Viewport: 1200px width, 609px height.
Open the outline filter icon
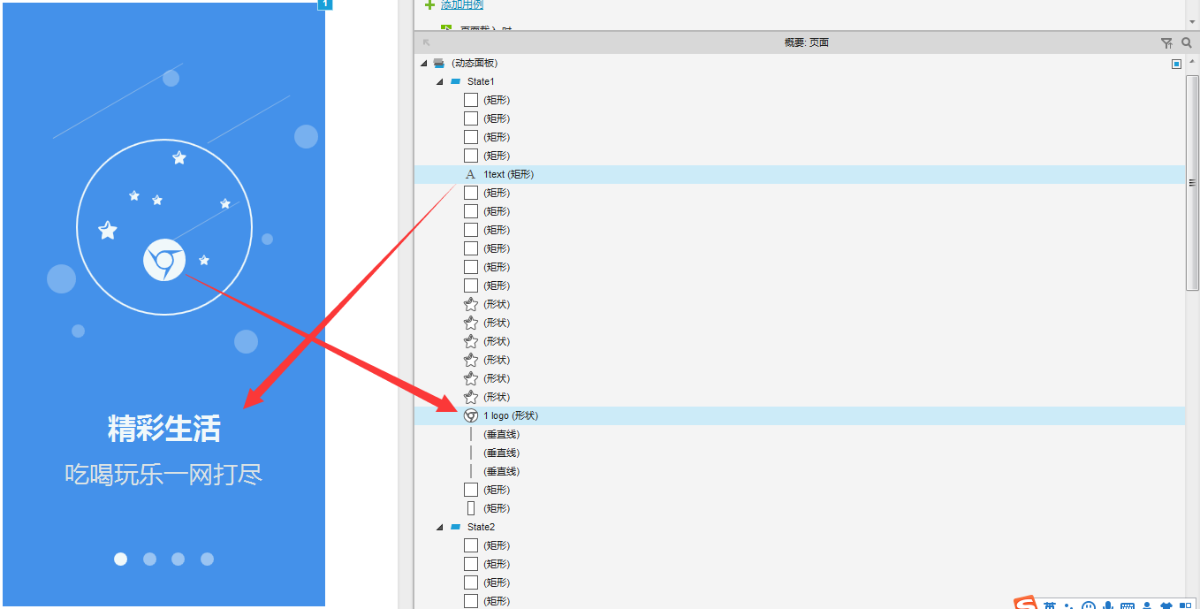[1166, 43]
